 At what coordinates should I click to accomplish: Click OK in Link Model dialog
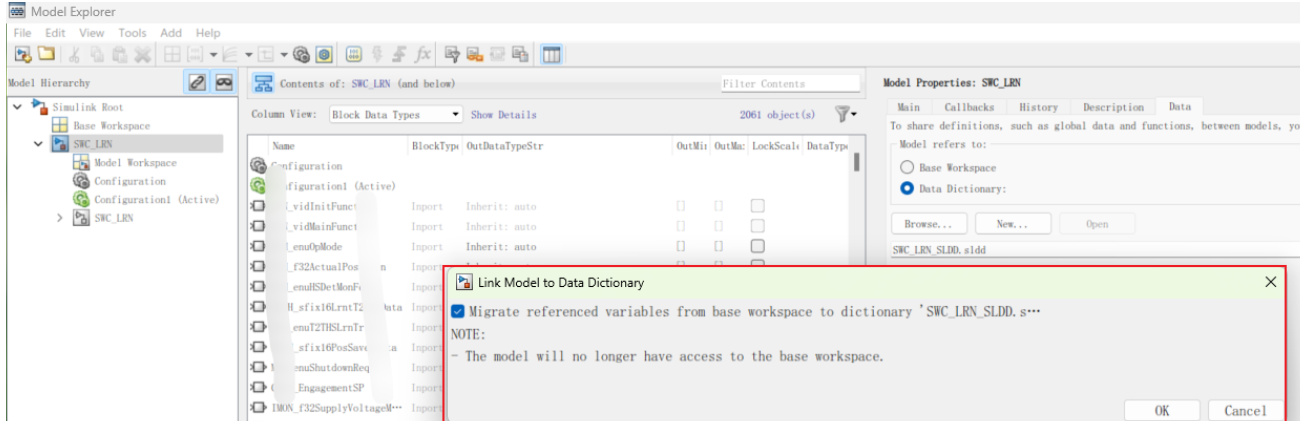coord(1161,410)
